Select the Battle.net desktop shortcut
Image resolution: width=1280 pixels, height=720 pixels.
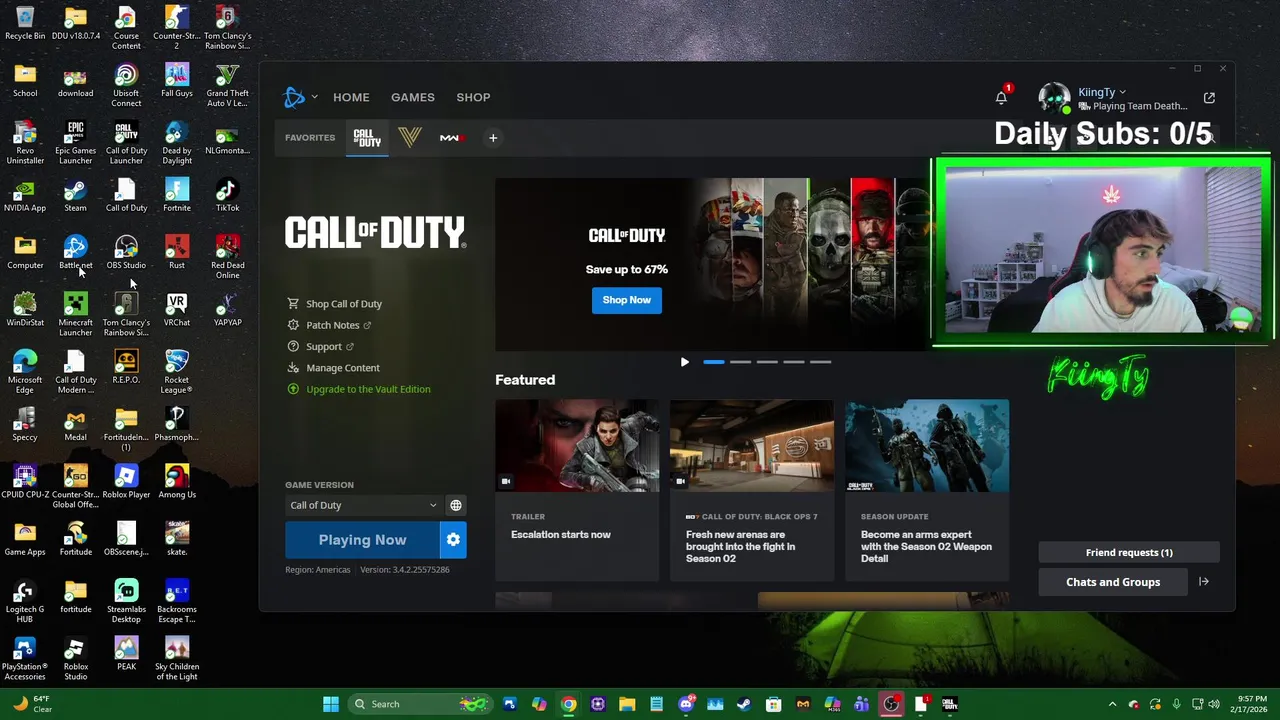[76, 252]
